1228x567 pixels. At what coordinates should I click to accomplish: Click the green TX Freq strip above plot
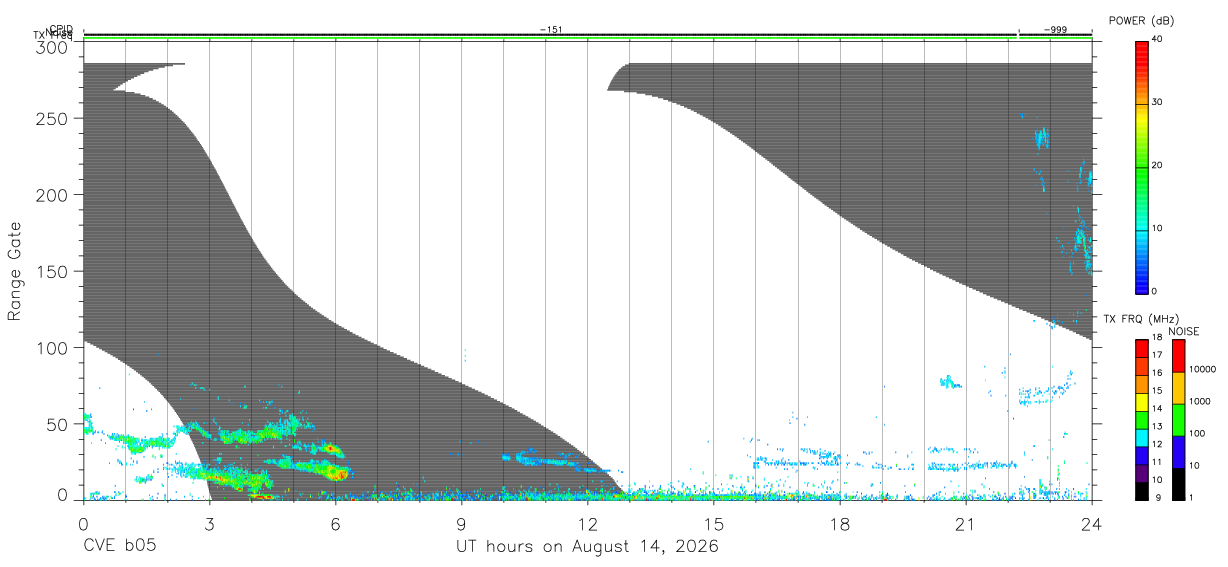click(588, 39)
